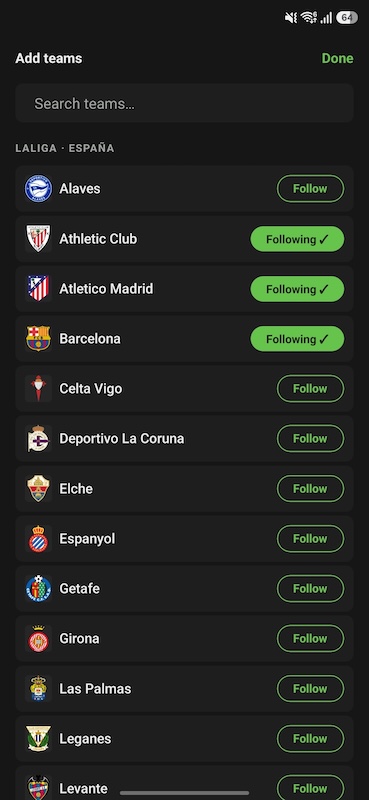Follow Girona
Viewport: 369px width, 800px height.
pos(310,639)
